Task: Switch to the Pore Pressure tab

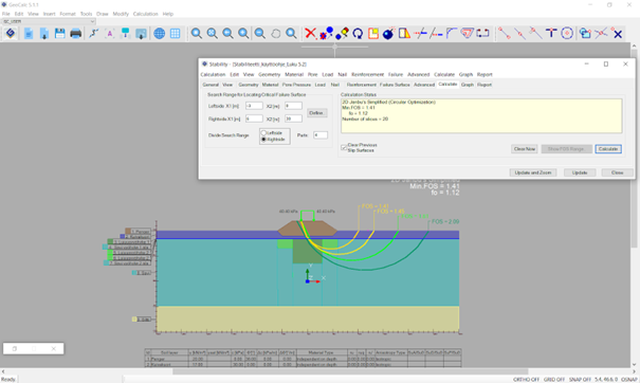Action: click(296, 85)
